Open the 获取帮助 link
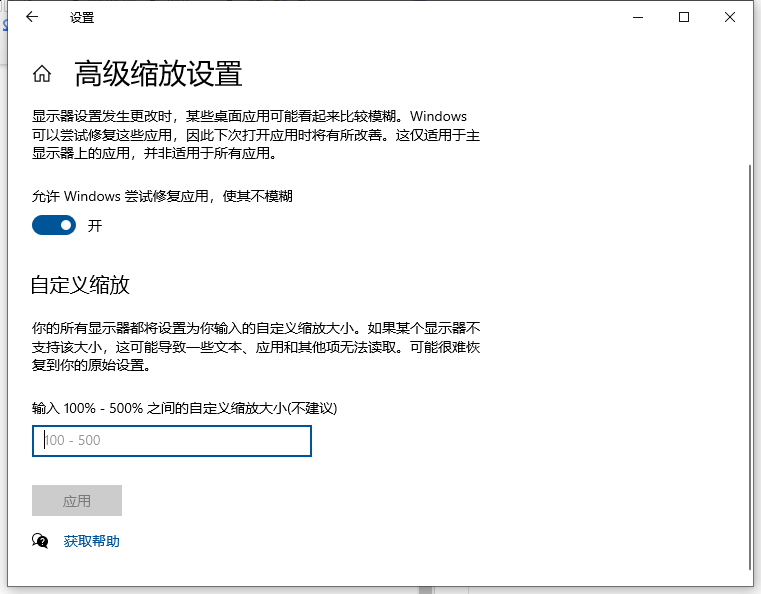 click(x=91, y=541)
